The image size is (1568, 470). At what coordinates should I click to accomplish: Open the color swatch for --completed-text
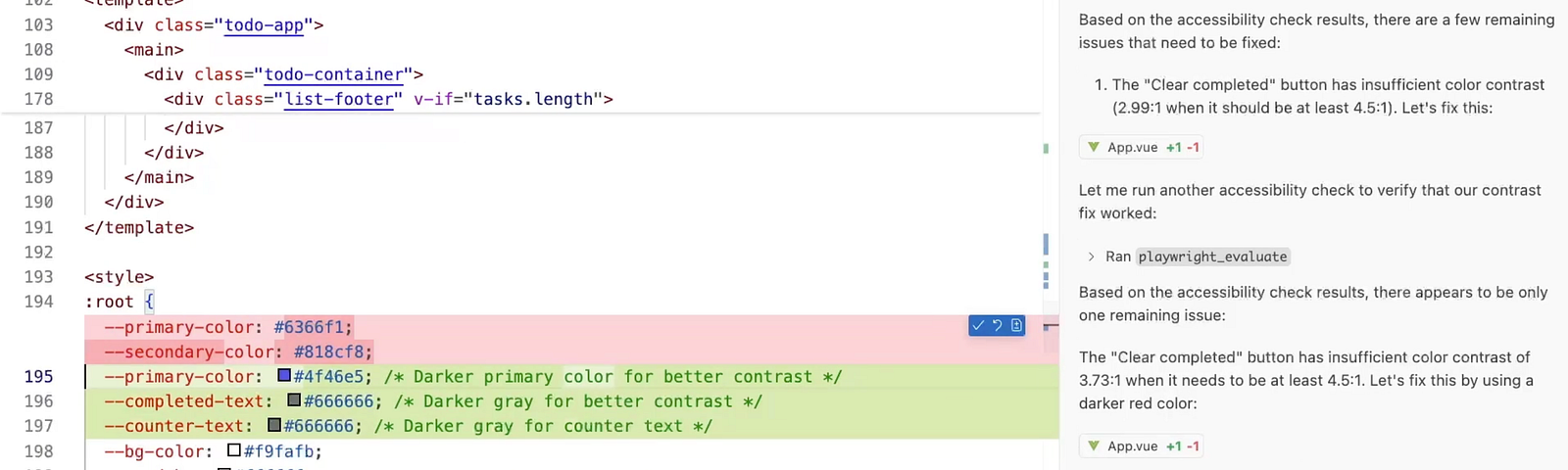click(x=294, y=399)
